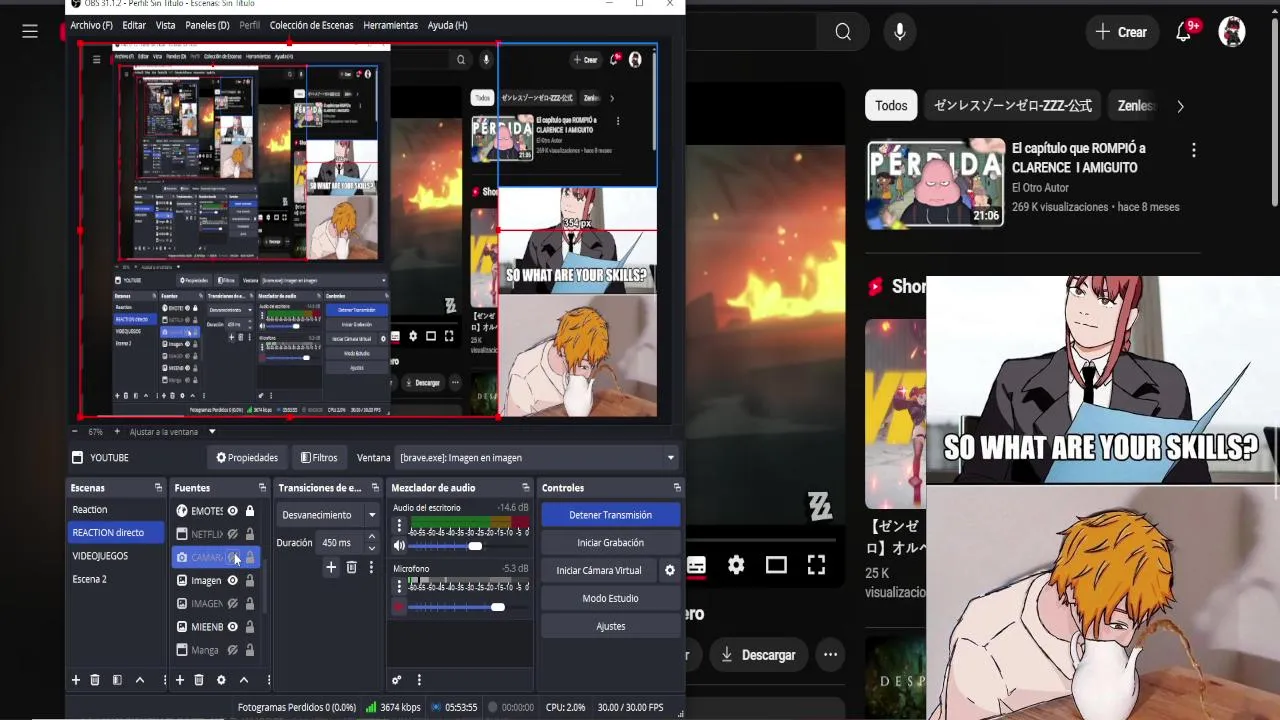Image resolution: width=1280 pixels, height=720 pixels.
Task: Unlock the EMOTES source
Action: click(x=250, y=511)
